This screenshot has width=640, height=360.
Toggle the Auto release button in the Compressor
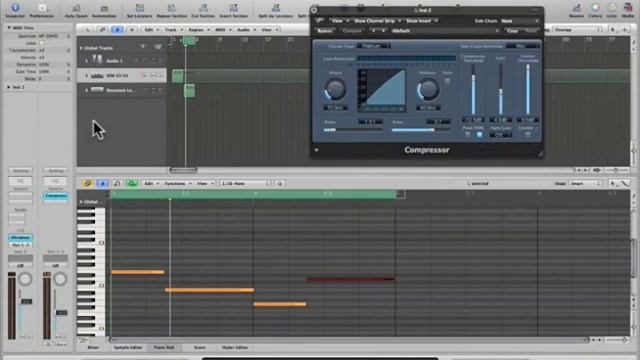(447, 81)
